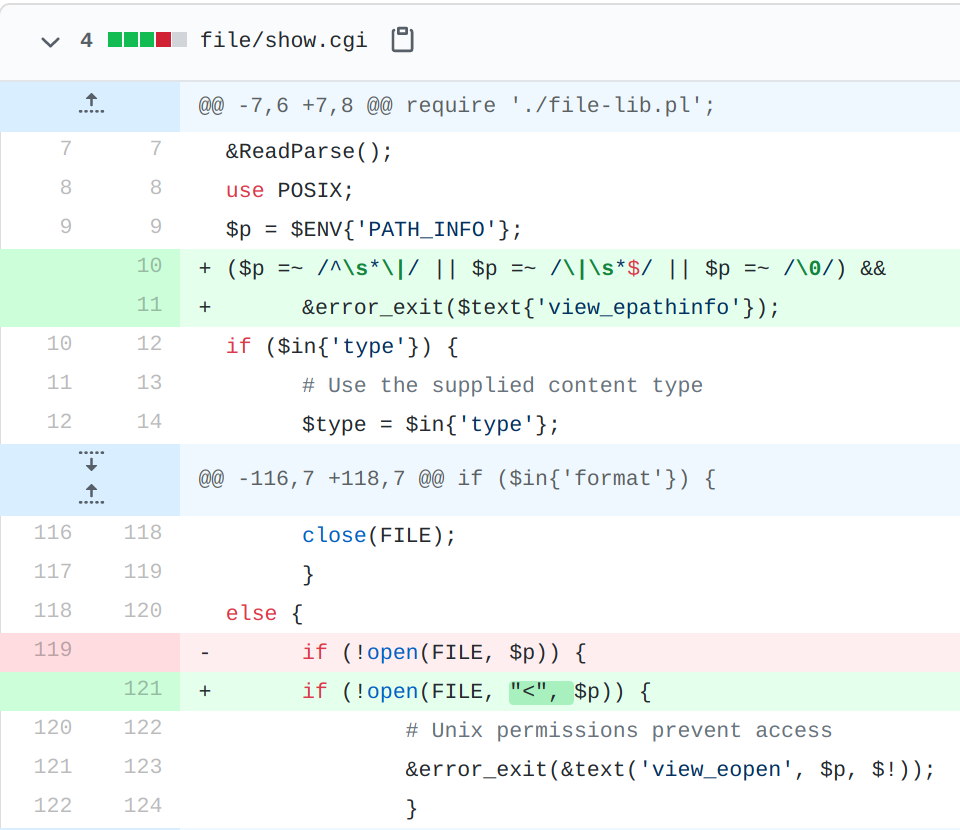The height and width of the screenshot is (830, 960).
Task: Collapse the file/show.cgi diff with the chevron
Action: click(49, 41)
